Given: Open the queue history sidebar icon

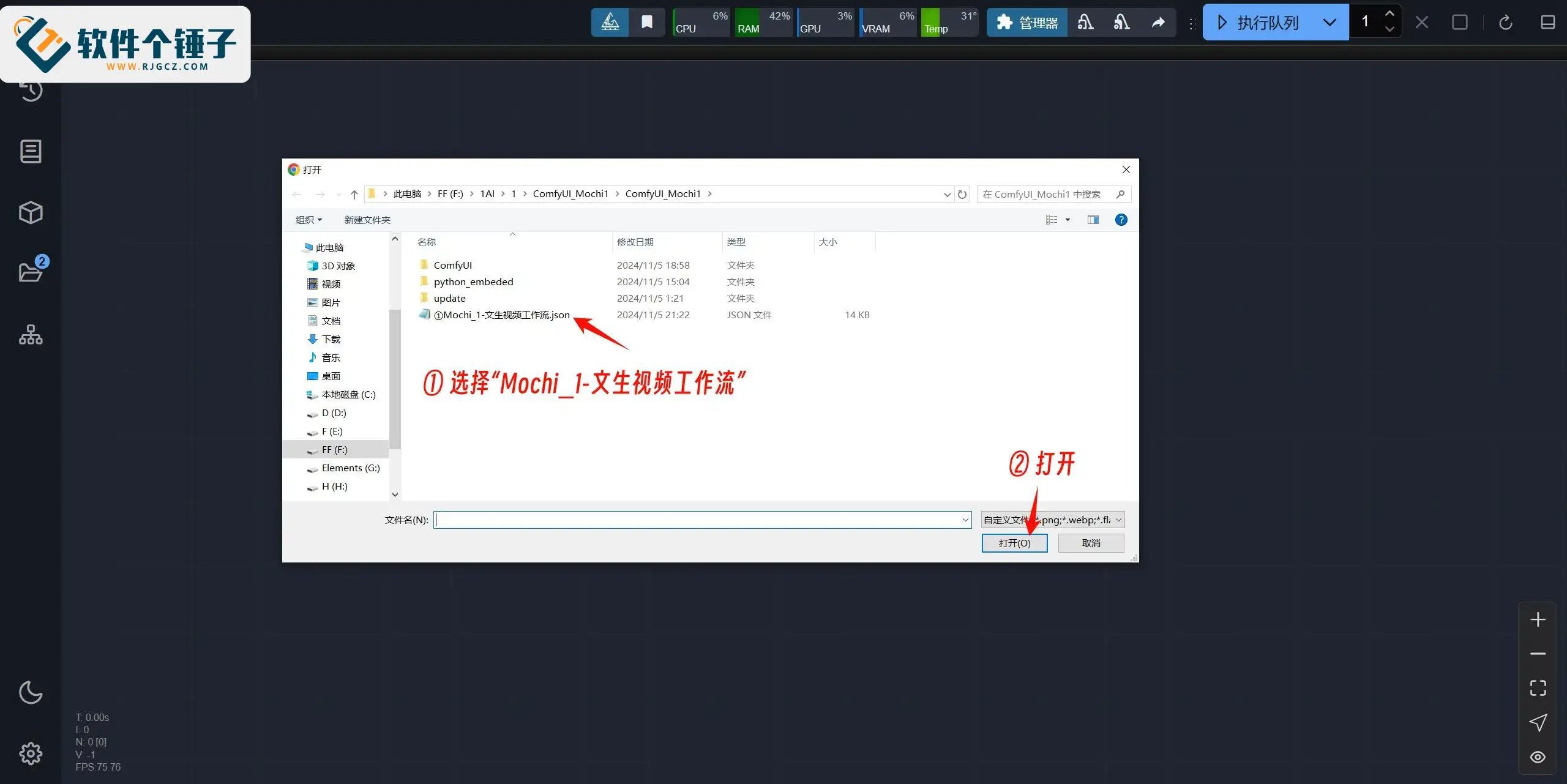Looking at the screenshot, I should 31,91.
